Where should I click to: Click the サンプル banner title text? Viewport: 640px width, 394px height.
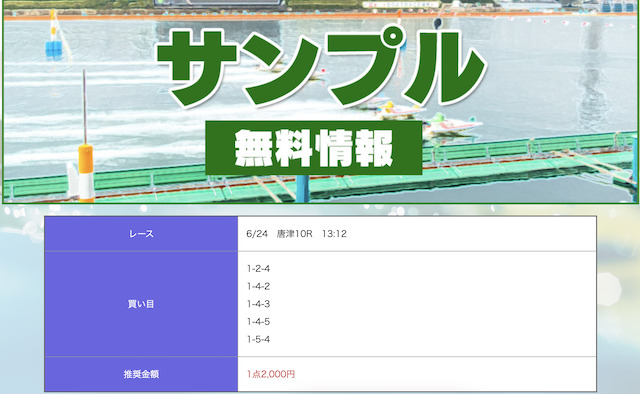click(x=321, y=67)
